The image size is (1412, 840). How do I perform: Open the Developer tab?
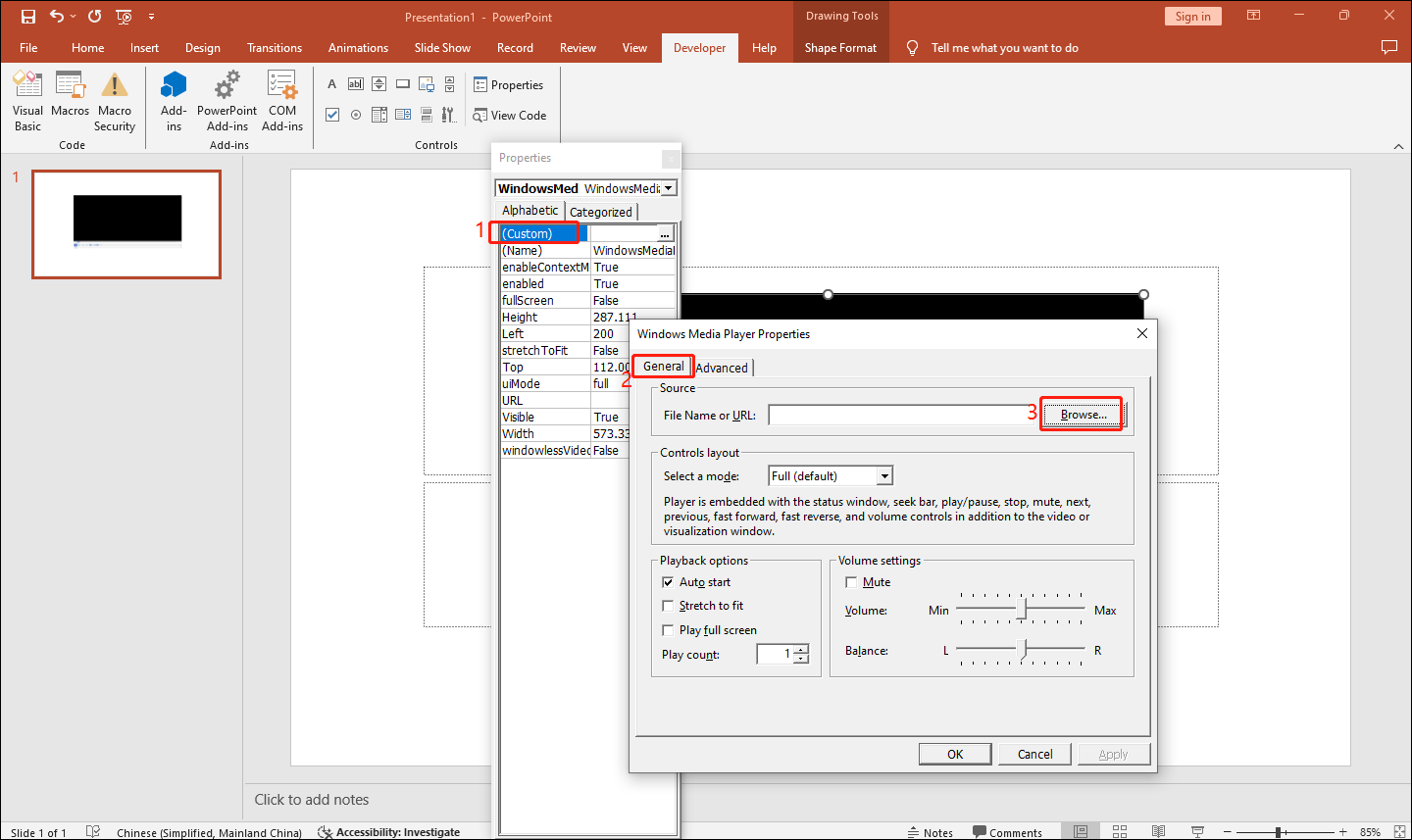[699, 48]
